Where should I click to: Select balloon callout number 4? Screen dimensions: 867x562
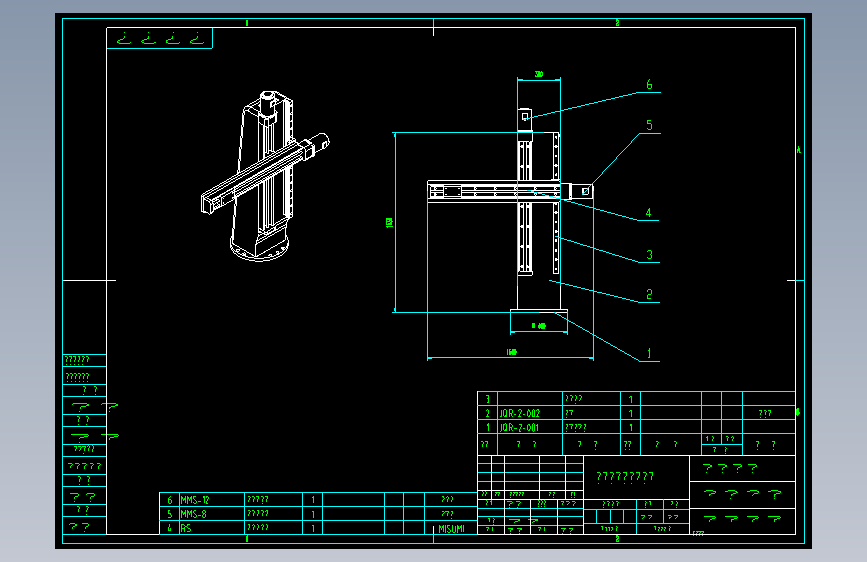click(x=649, y=213)
